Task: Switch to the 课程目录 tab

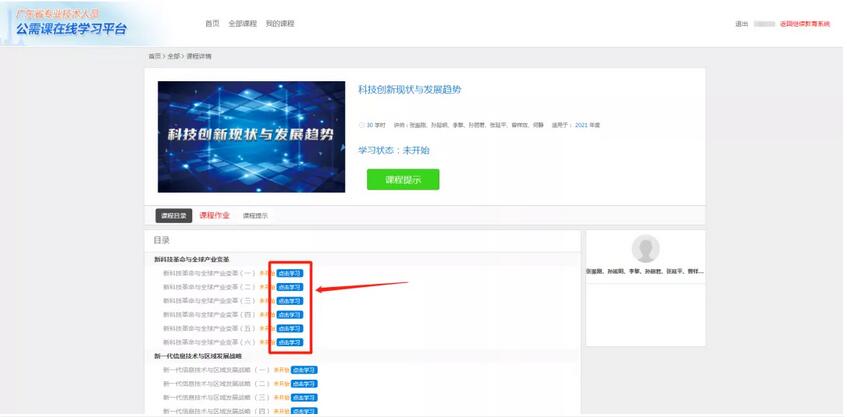Action: (x=174, y=216)
